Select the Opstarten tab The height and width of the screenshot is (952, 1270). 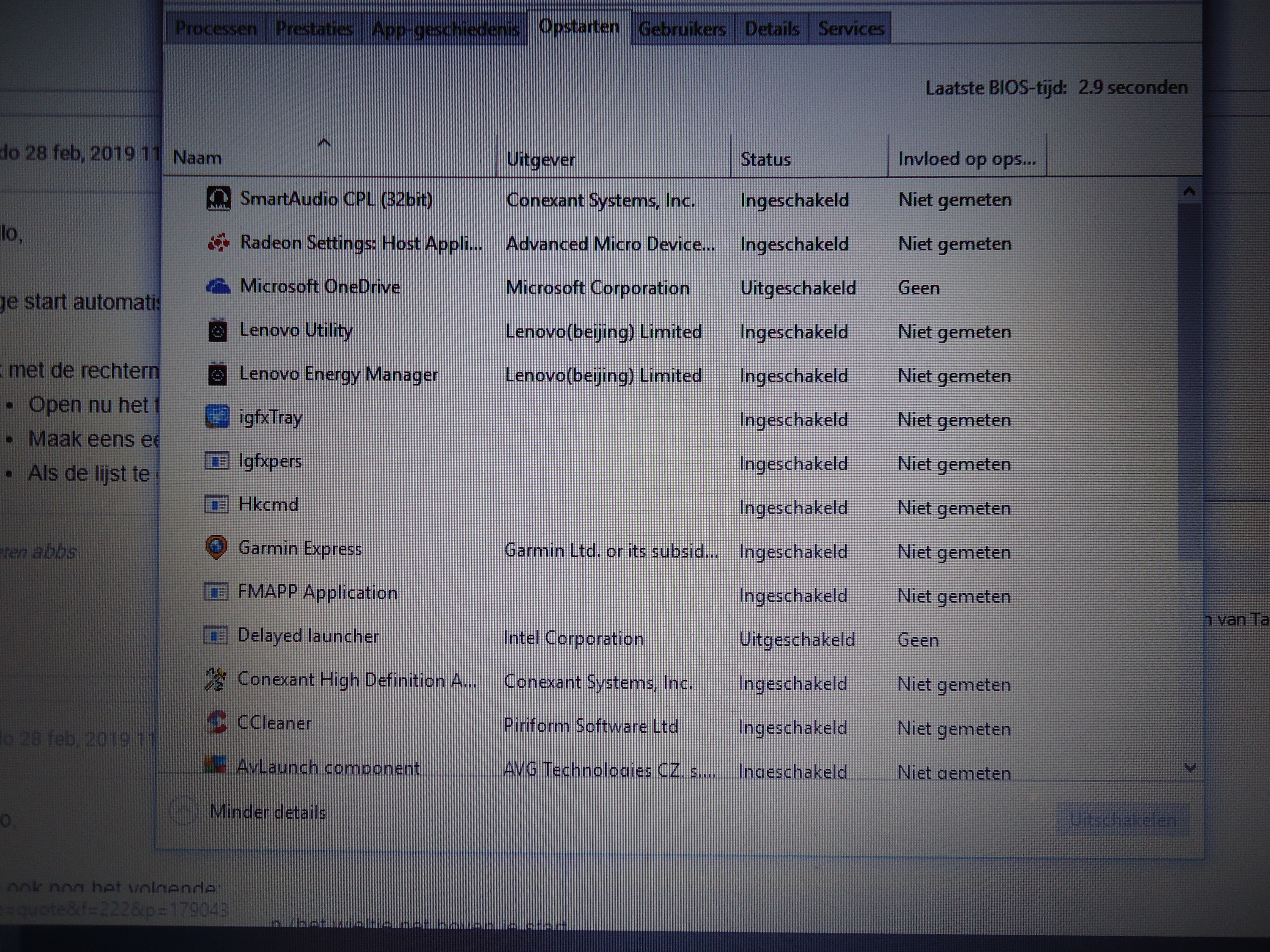coord(579,27)
